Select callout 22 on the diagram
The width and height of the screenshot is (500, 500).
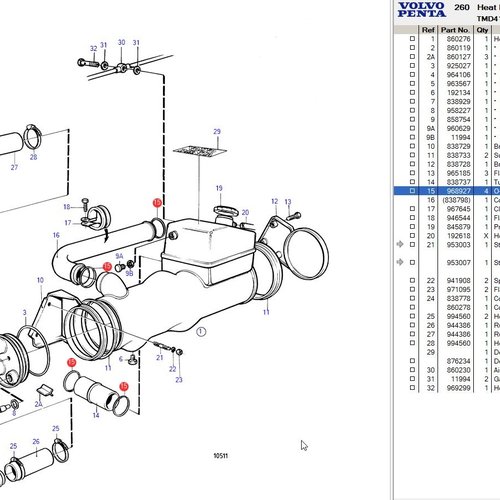coord(172,369)
